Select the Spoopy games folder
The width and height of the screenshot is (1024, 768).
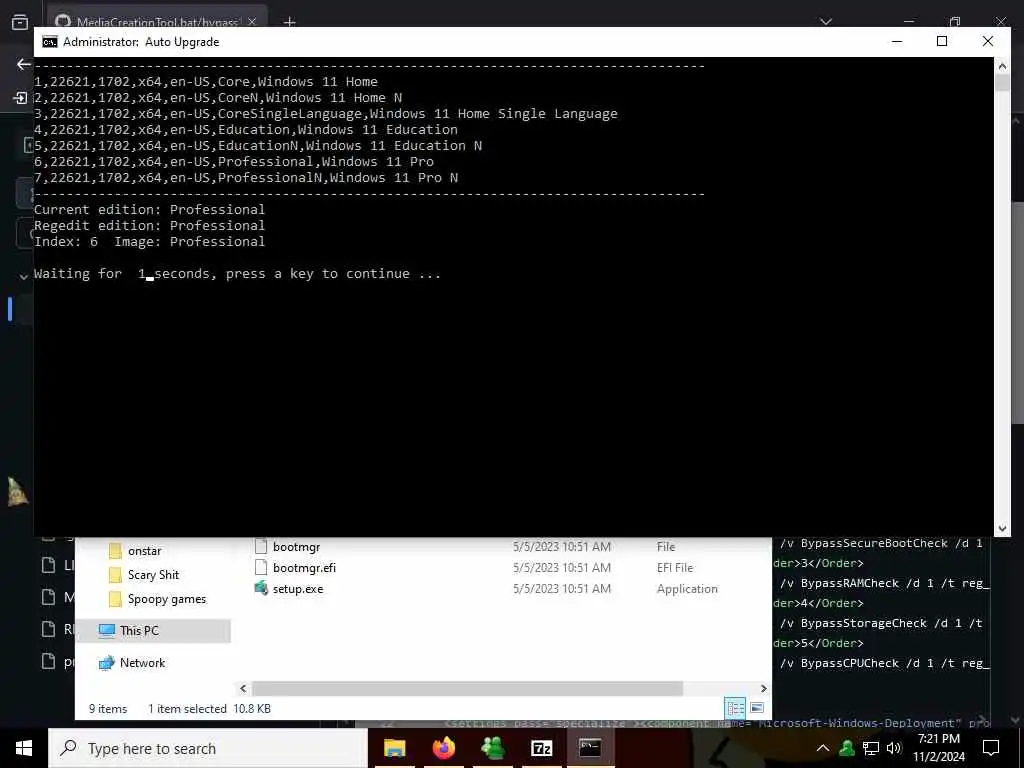tap(167, 599)
